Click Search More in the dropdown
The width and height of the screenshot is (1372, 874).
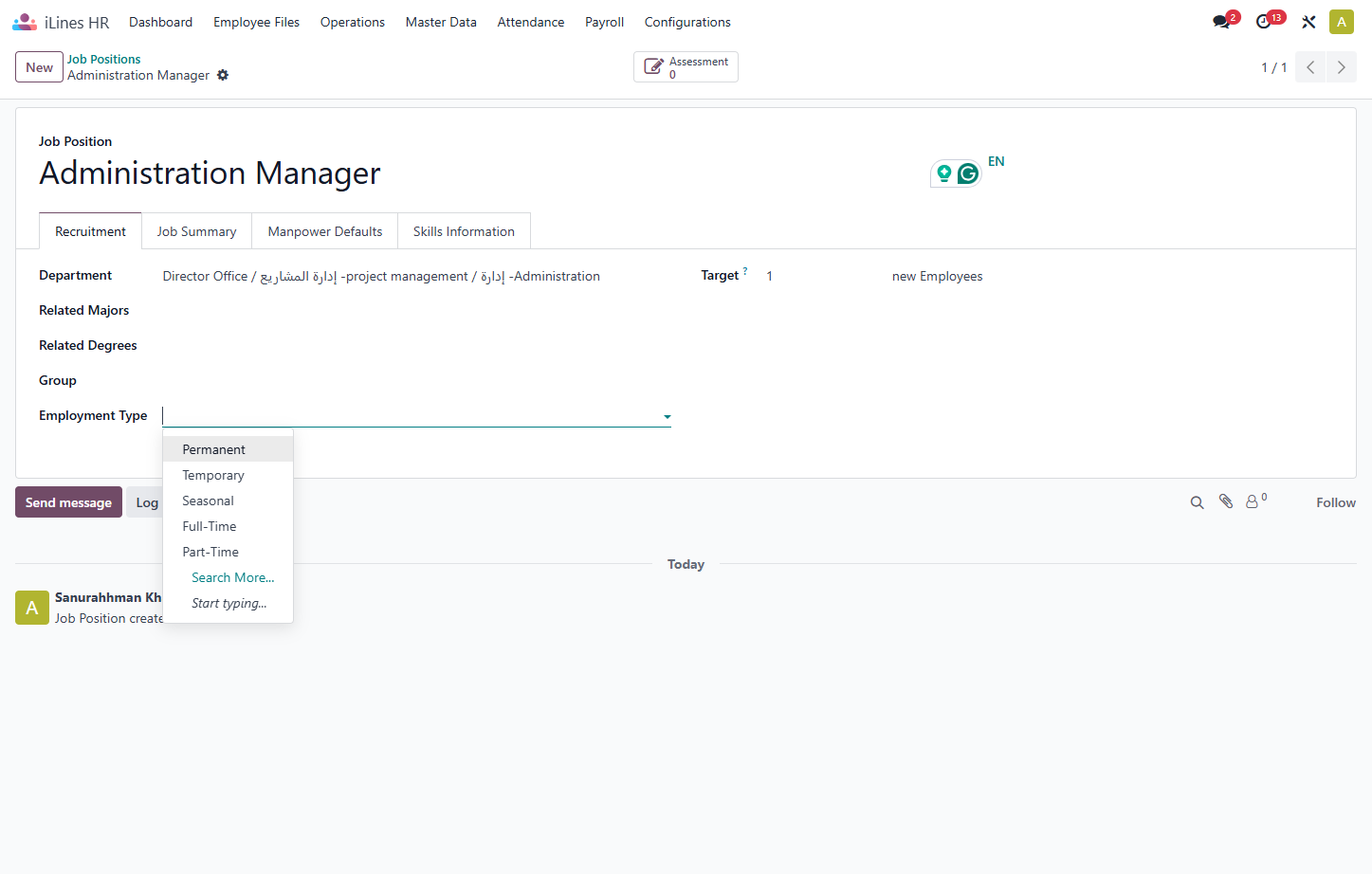232,577
